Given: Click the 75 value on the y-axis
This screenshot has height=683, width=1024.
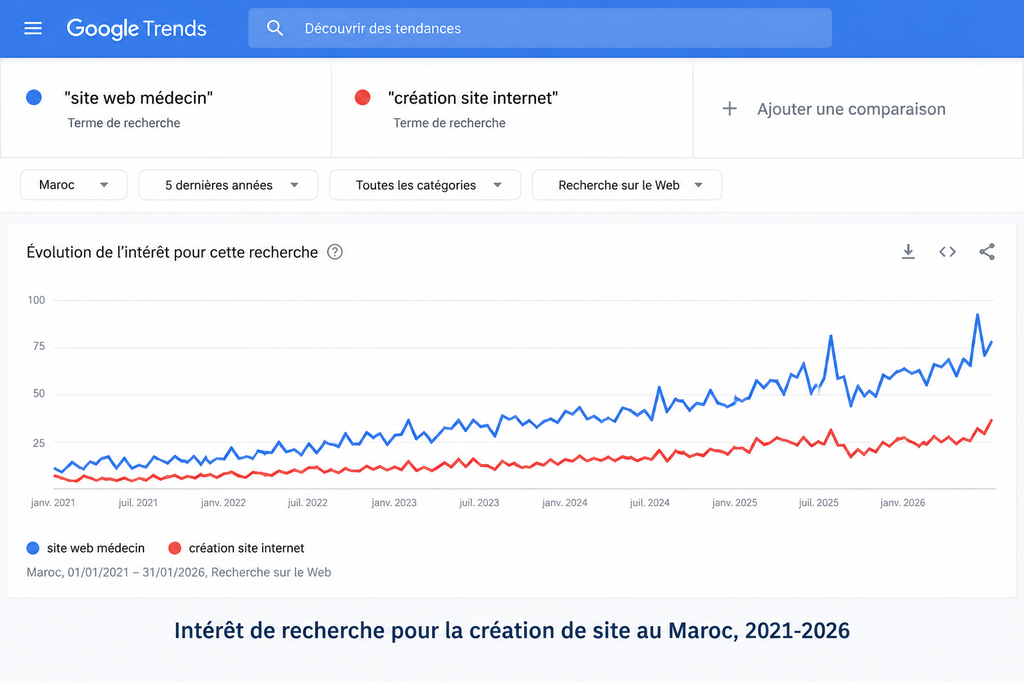Looking at the screenshot, I should (39, 346).
